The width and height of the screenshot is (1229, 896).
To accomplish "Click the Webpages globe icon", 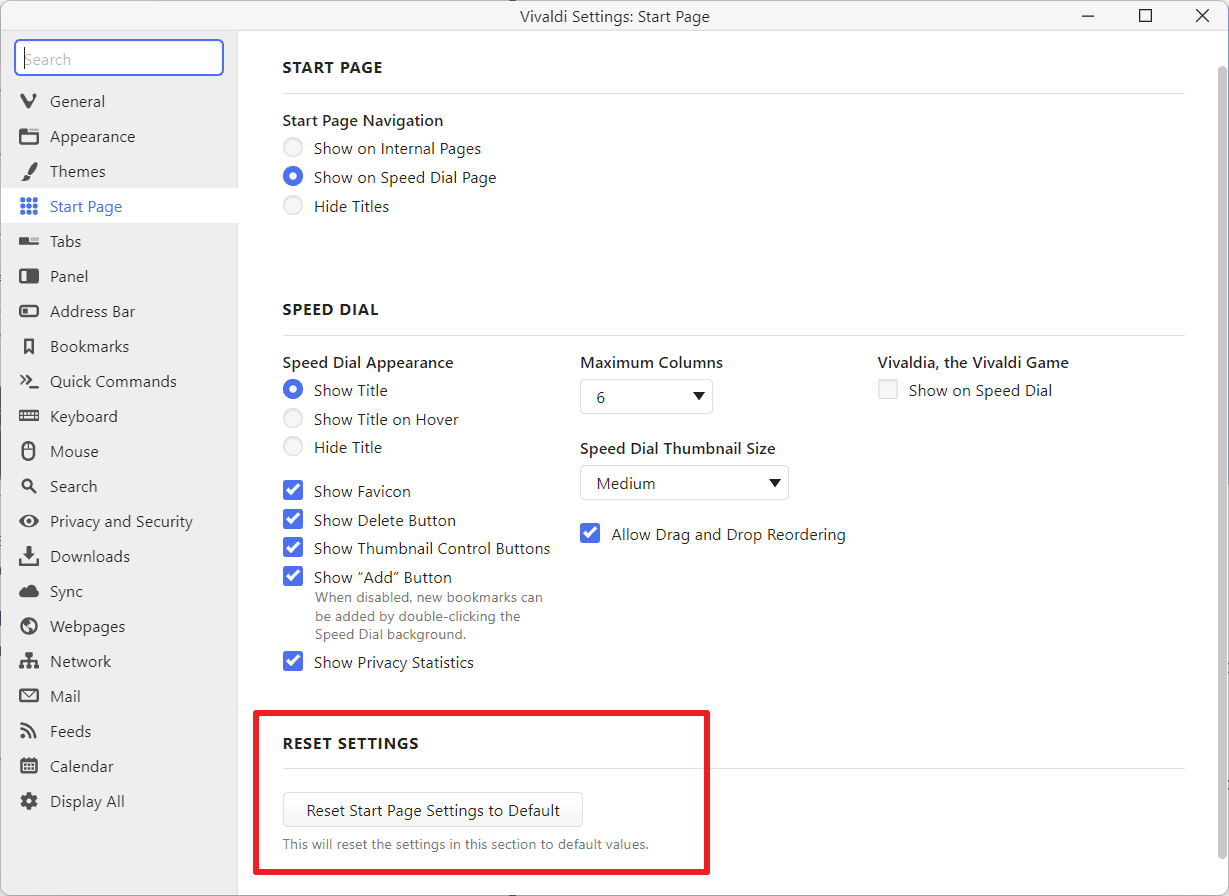I will coord(29,626).
